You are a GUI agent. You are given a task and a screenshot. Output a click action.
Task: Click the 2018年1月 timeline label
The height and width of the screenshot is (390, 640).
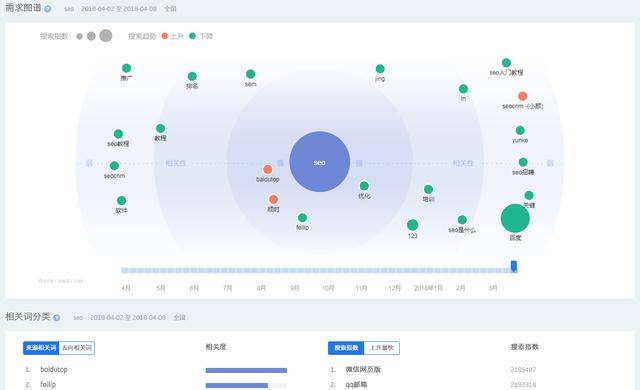coord(428,288)
